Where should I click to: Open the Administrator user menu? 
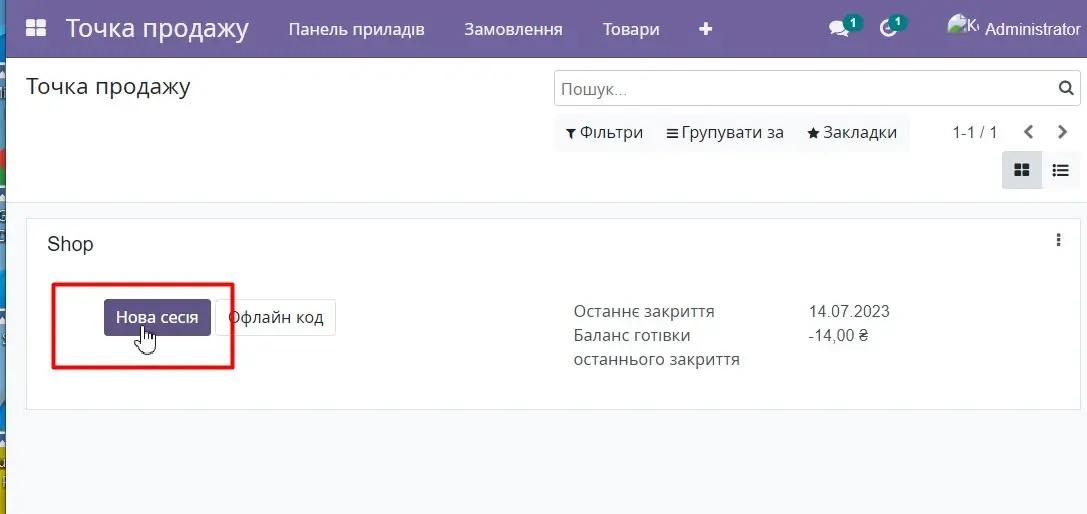click(1014, 29)
